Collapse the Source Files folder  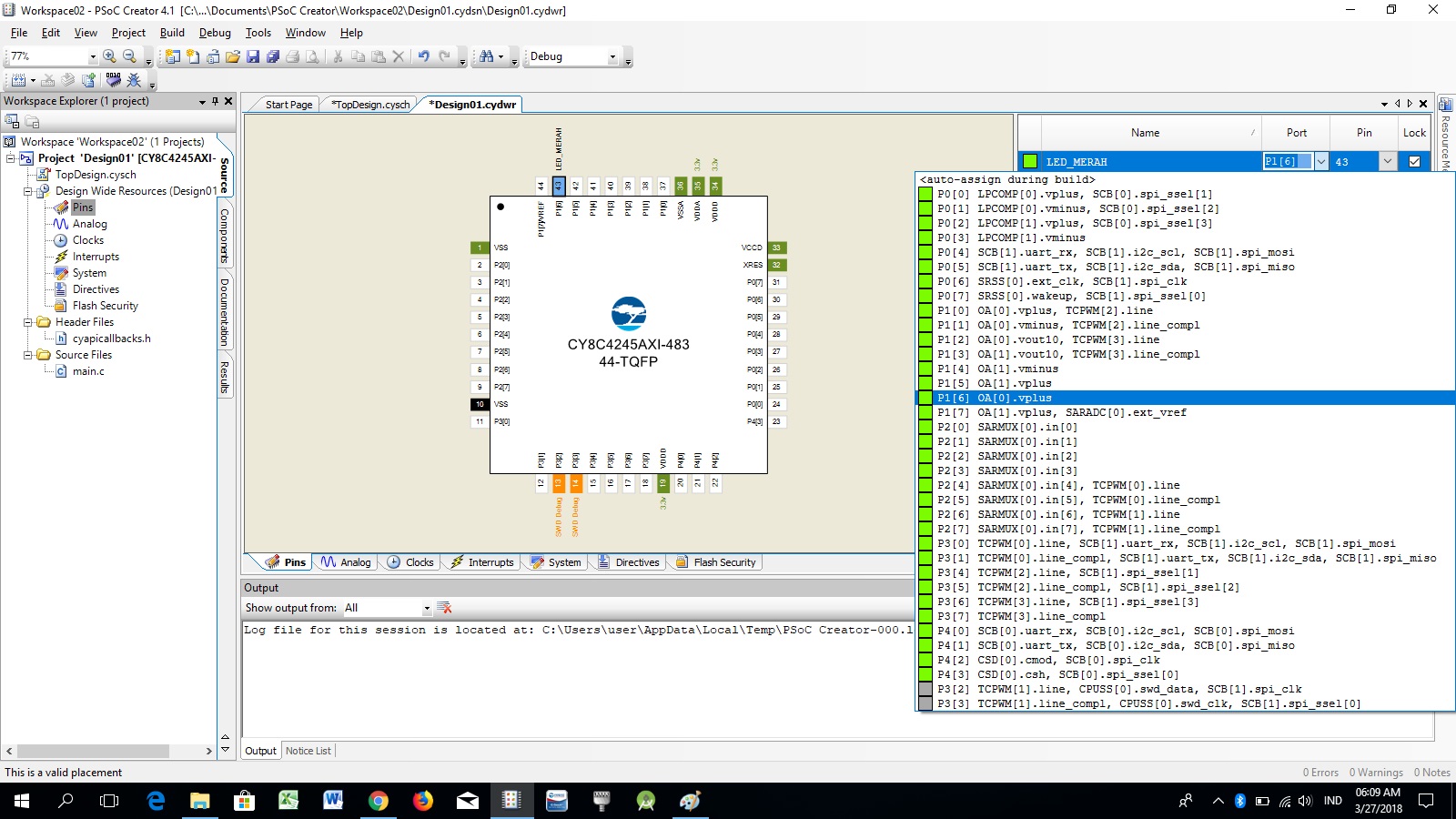pyautogui.click(x=28, y=355)
